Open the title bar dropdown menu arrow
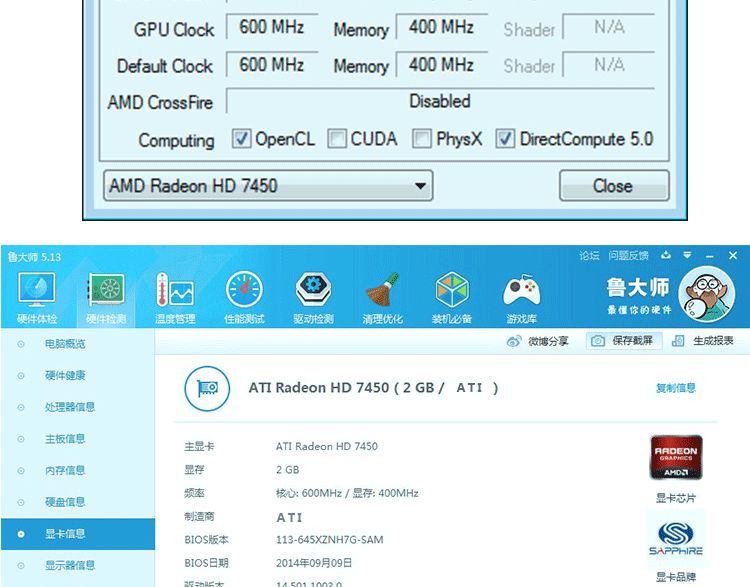 pos(687,255)
